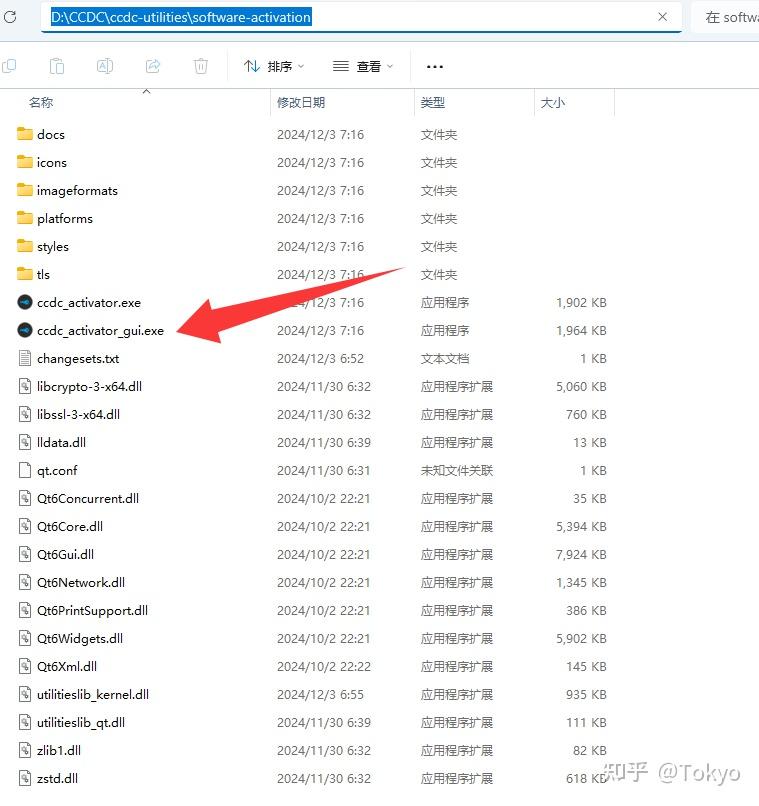This screenshot has height=806, width=759.
Task: Clear the address bar with X button
Action: [x=663, y=17]
